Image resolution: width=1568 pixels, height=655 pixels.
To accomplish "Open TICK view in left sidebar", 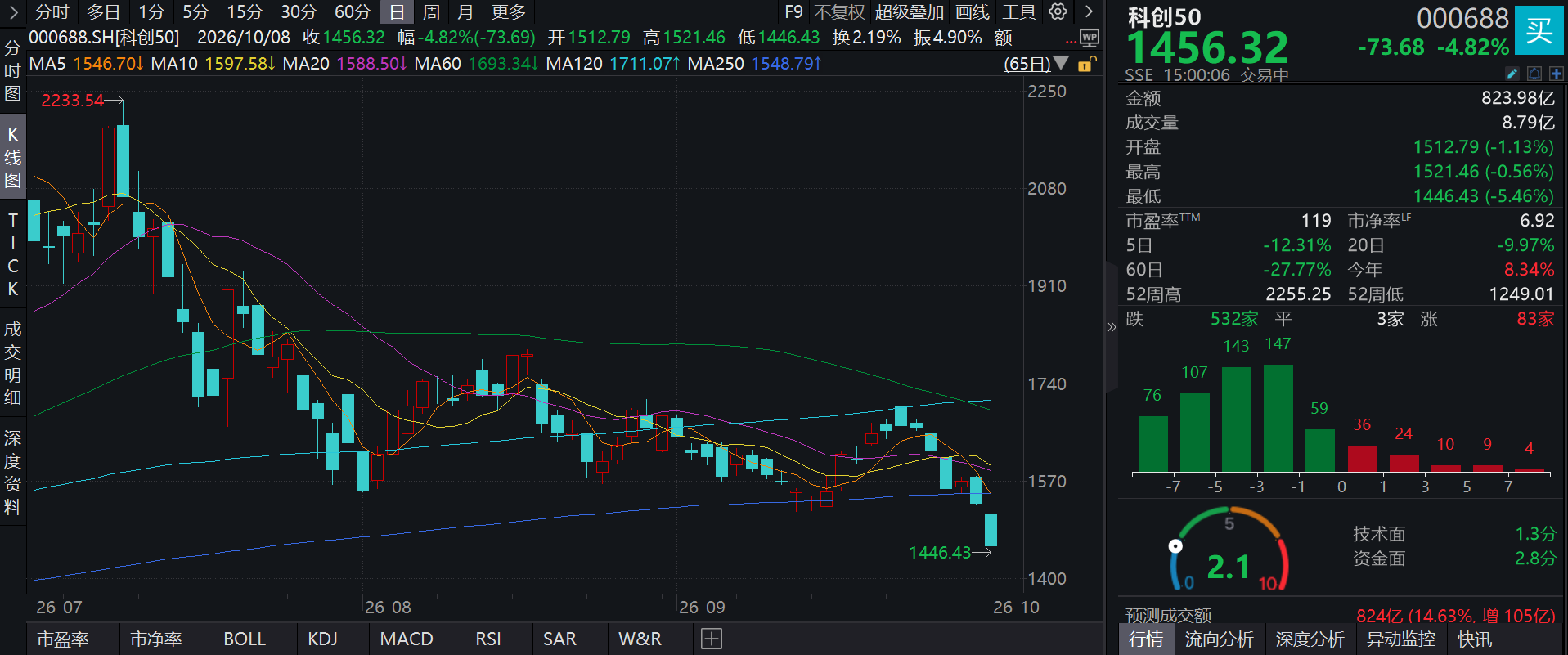I will 12,254.
